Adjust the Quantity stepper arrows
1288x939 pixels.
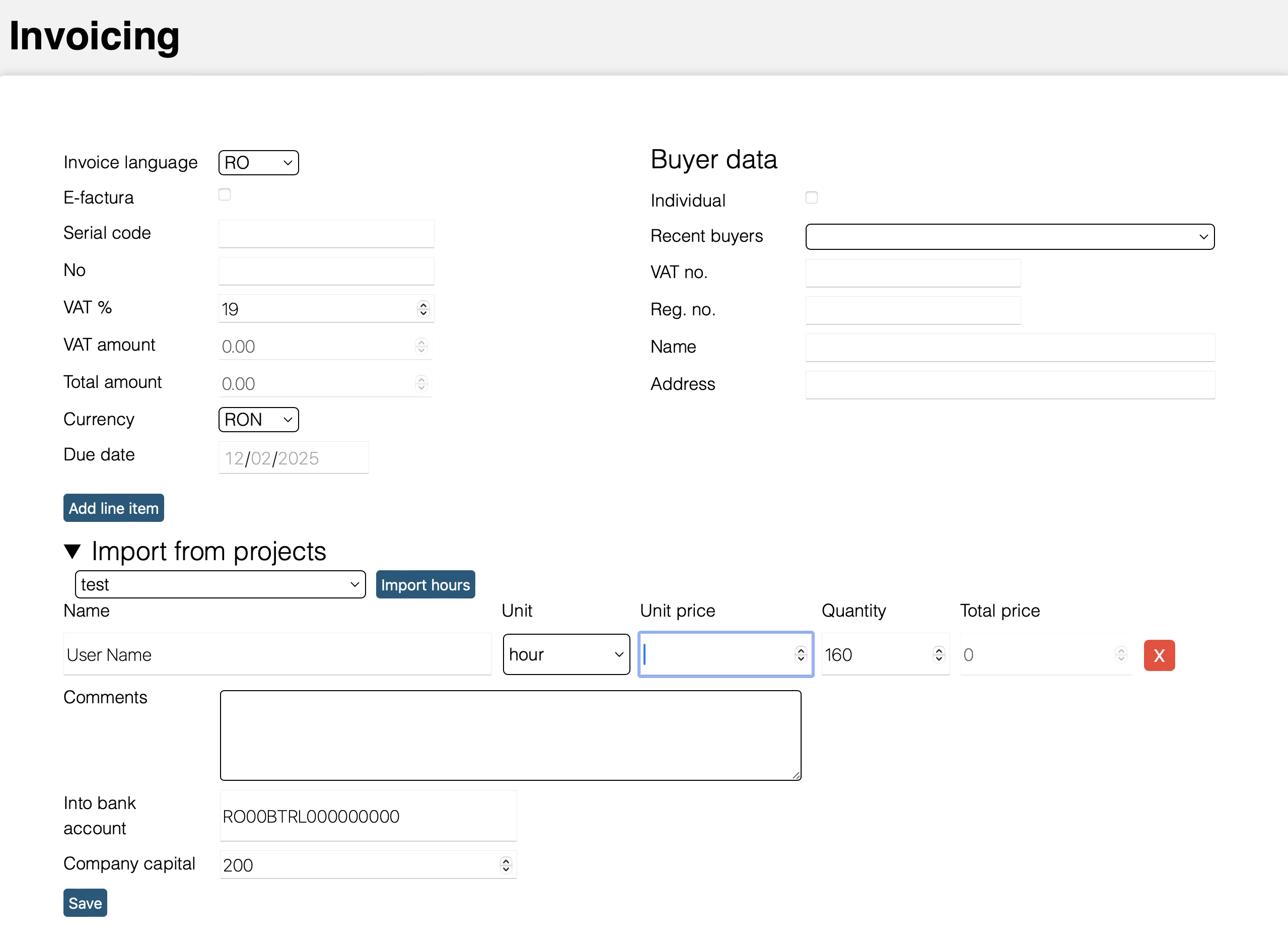click(939, 654)
